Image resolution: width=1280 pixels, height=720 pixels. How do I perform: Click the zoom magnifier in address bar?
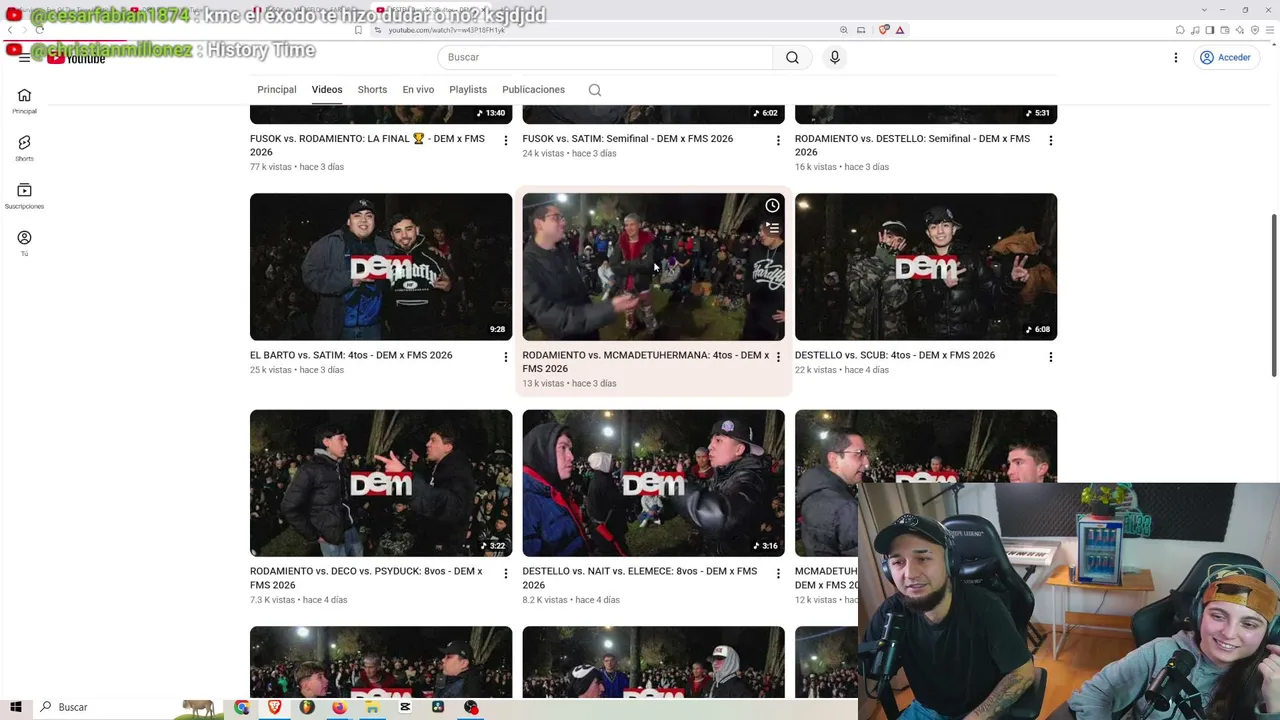844,30
